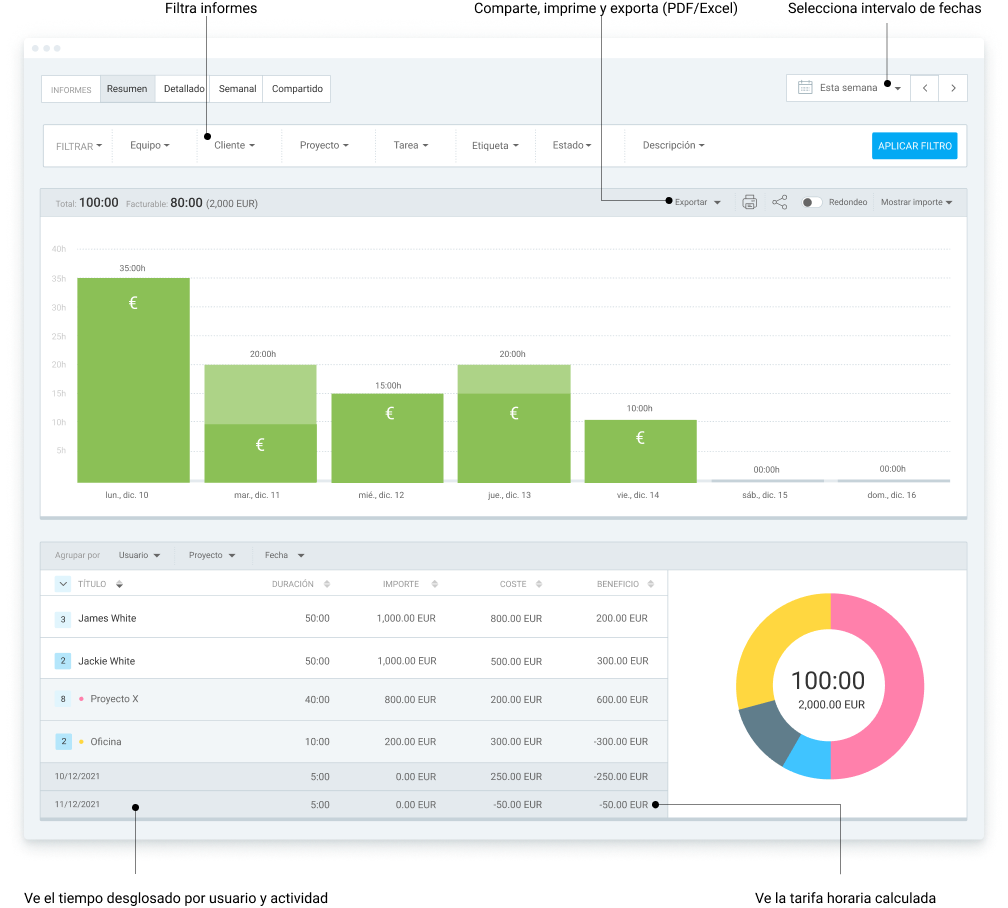Screen dimensions: 1008x908
Task: Click the Facturable 80:00 total value
Action: click(x=186, y=203)
